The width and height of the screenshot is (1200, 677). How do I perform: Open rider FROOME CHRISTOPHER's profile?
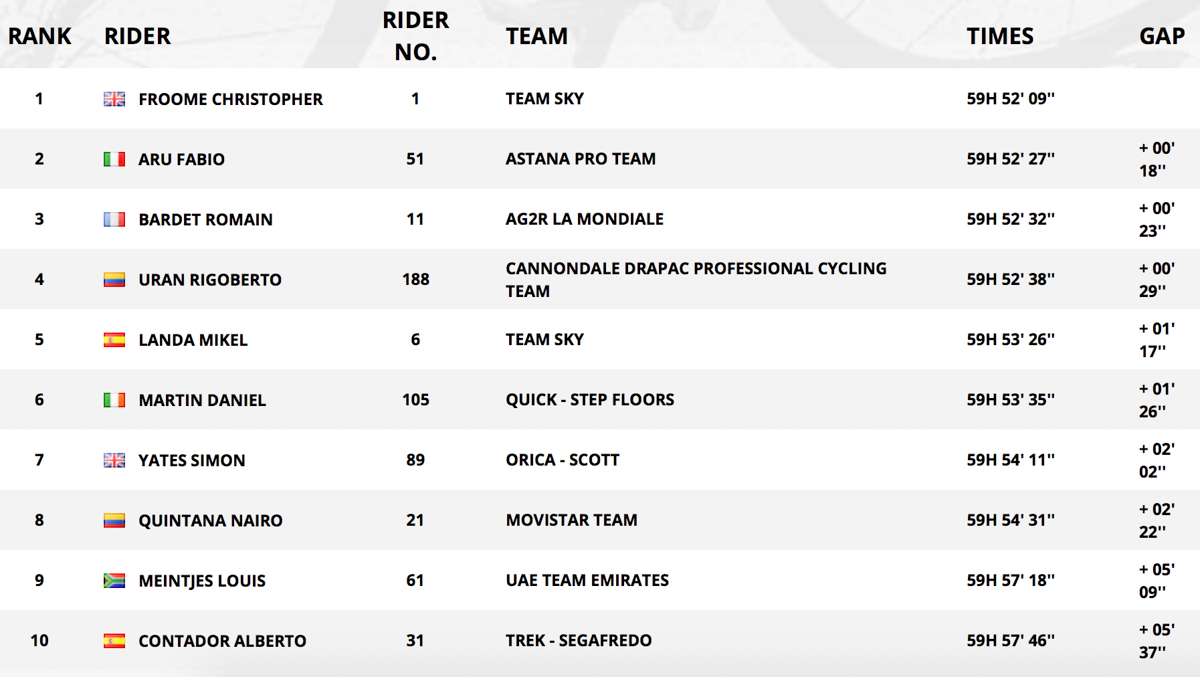(231, 99)
